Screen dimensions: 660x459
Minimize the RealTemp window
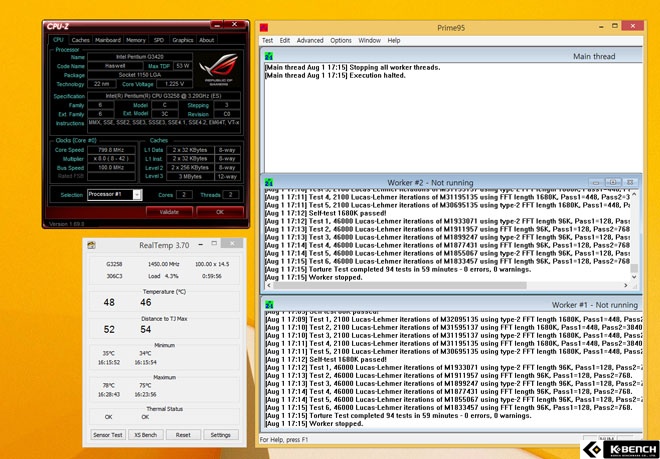(x=201, y=244)
